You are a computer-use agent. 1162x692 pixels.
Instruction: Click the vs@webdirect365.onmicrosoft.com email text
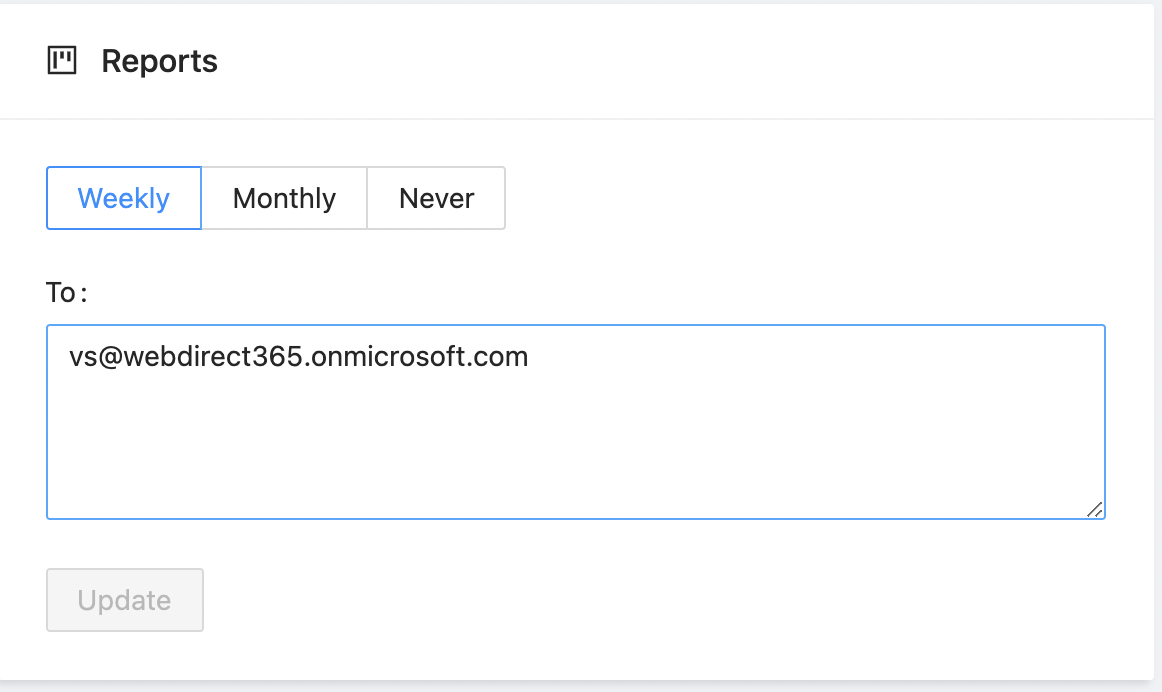tap(298, 356)
